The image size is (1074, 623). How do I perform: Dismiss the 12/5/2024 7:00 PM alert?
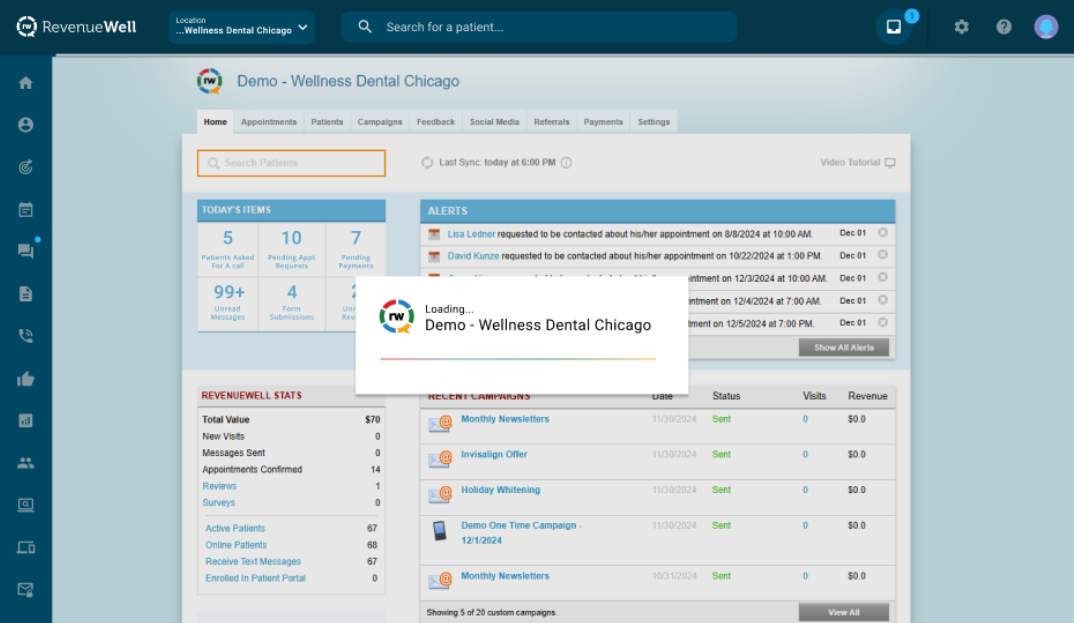click(883, 322)
